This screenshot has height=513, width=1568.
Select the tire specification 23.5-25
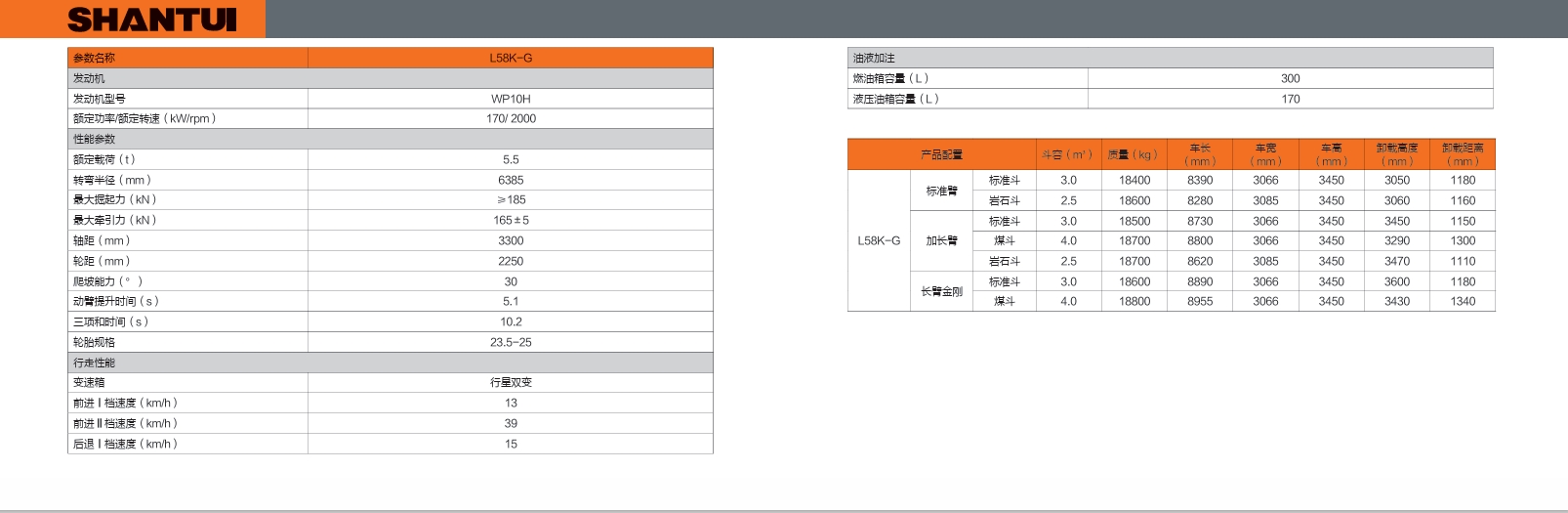[x=511, y=342]
